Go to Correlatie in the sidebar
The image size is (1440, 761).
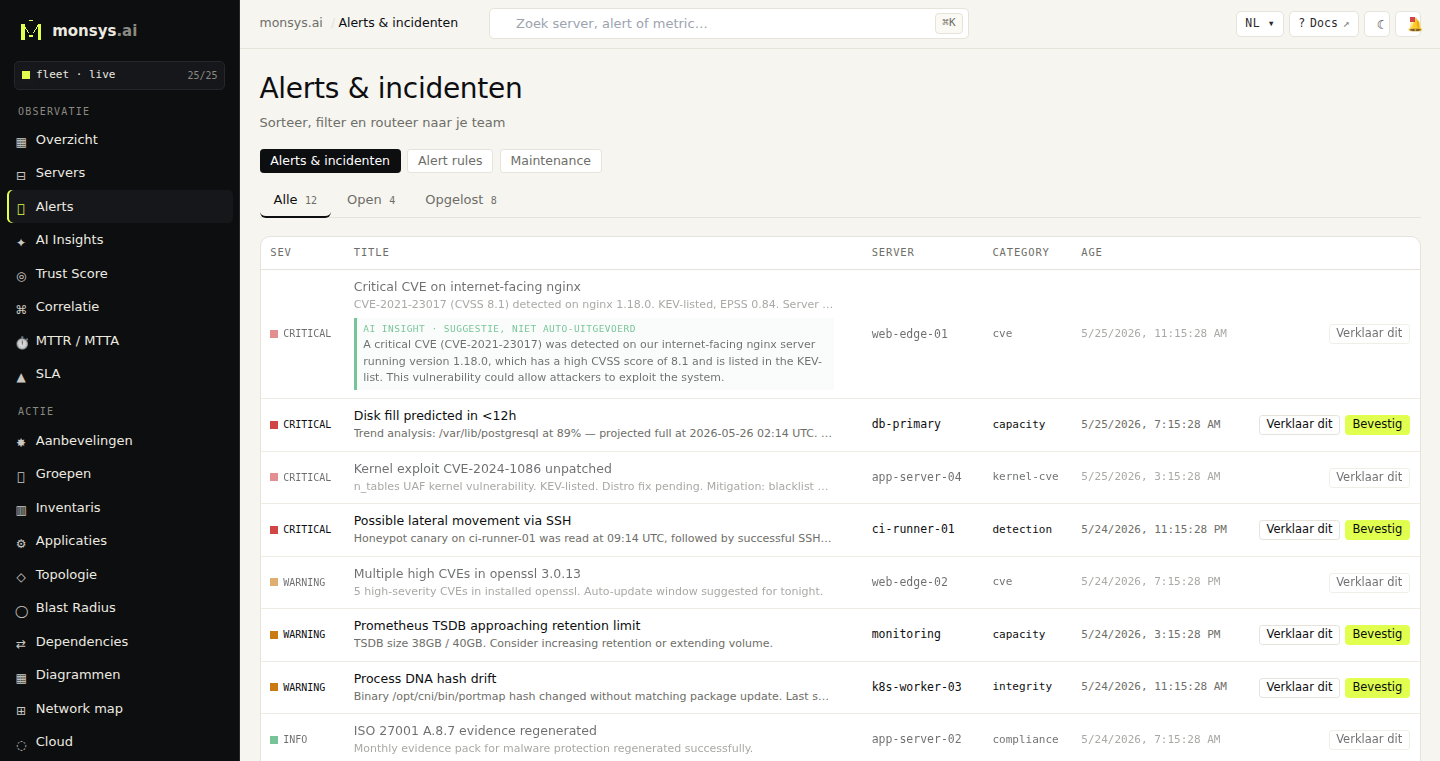(x=120, y=307)
